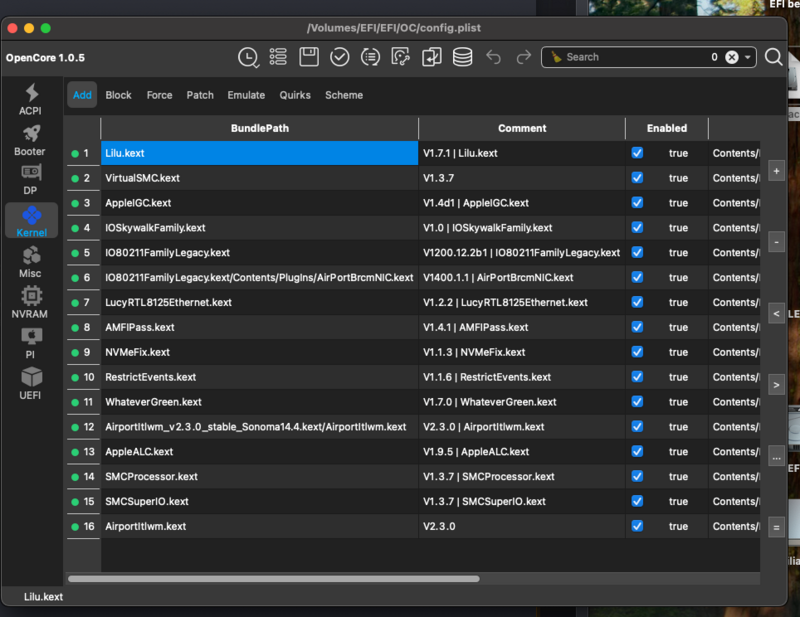
Task: Open the Patch tab
Action: [x=200, y=95]
